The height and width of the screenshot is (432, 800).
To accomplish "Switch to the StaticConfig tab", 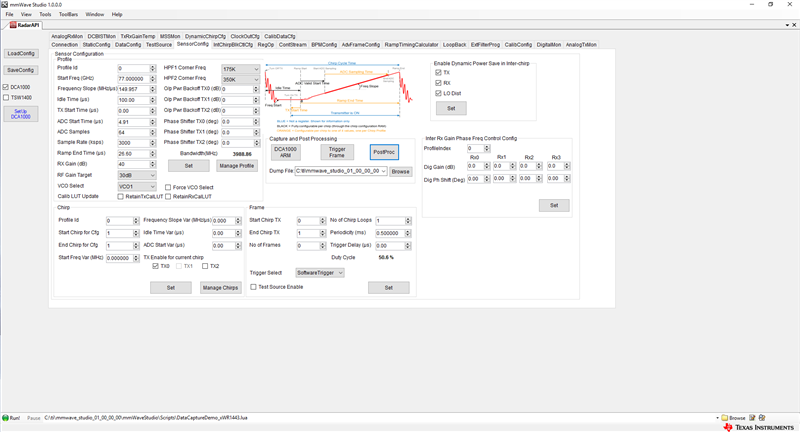I will [96, 45].
